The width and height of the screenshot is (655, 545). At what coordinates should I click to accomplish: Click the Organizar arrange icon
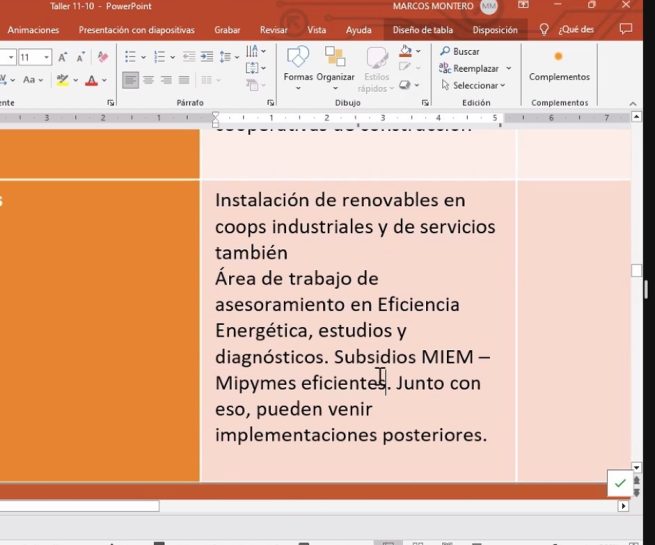click(x=335, y=65)
